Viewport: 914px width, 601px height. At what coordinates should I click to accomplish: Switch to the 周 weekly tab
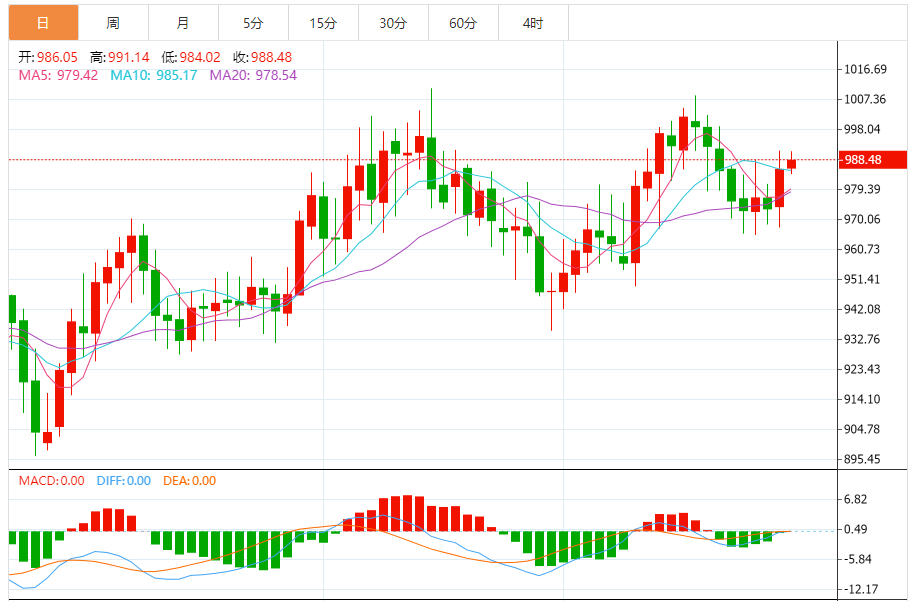coord(113,23)
